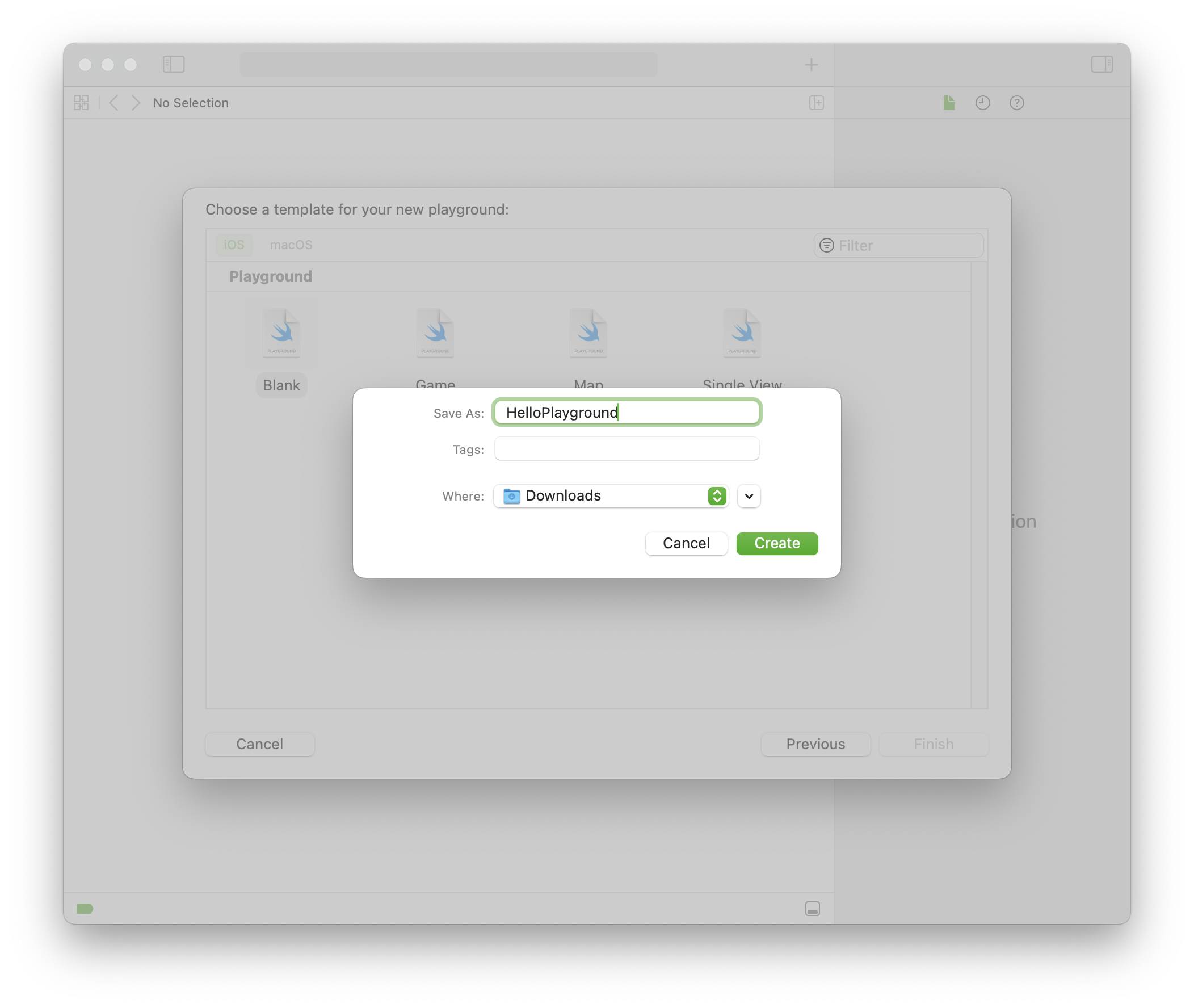Open the Quick Help inspector icon
The image size is (1194, 1008).
(x=1016, y=103)
